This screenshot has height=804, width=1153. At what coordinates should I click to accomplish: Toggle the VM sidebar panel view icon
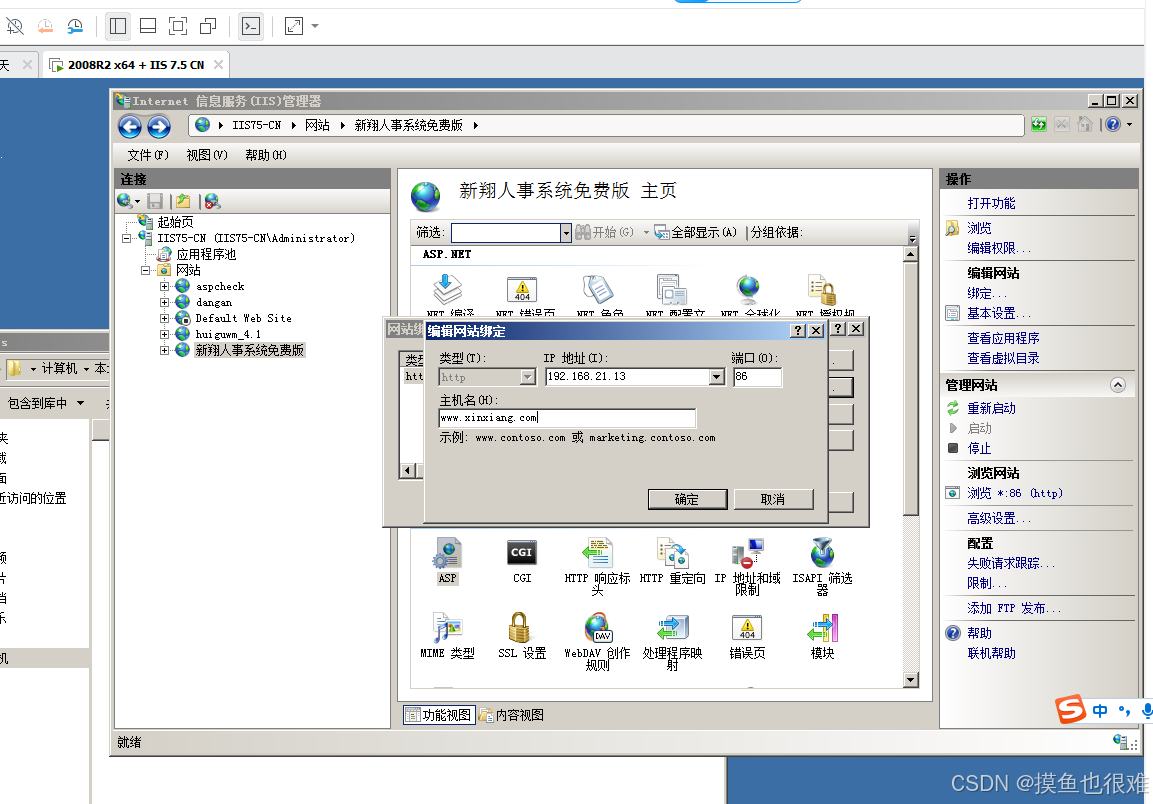(x=118, y=26)
